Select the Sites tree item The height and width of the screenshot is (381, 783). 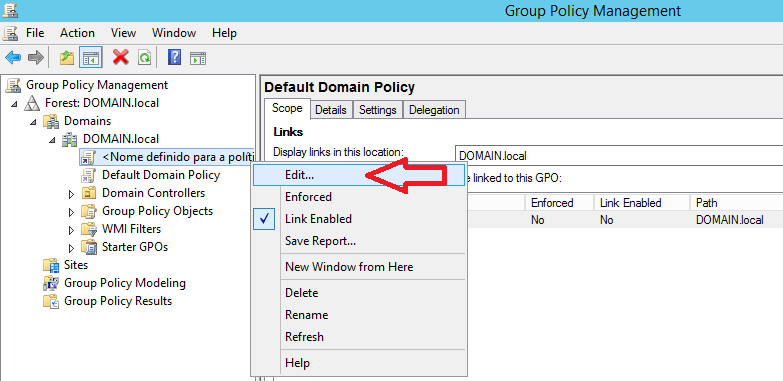76,265
